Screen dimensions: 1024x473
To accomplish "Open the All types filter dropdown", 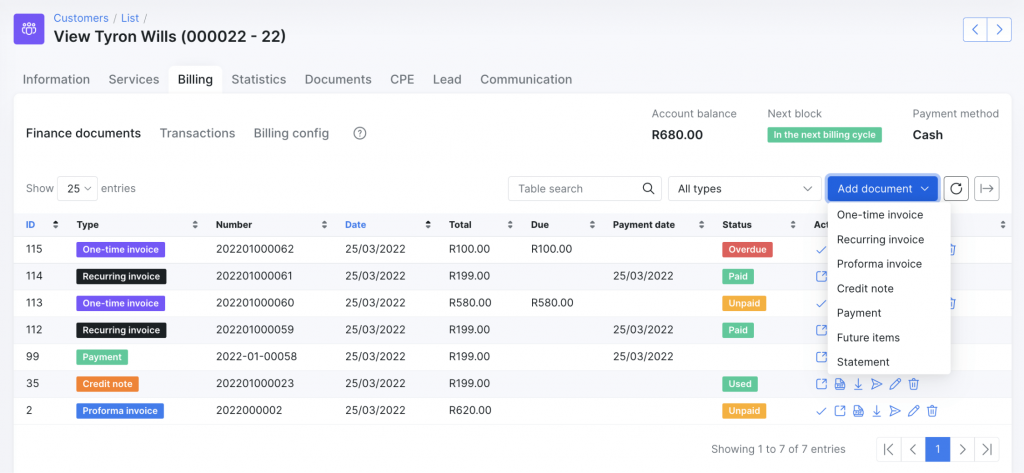I will (744, 188).
